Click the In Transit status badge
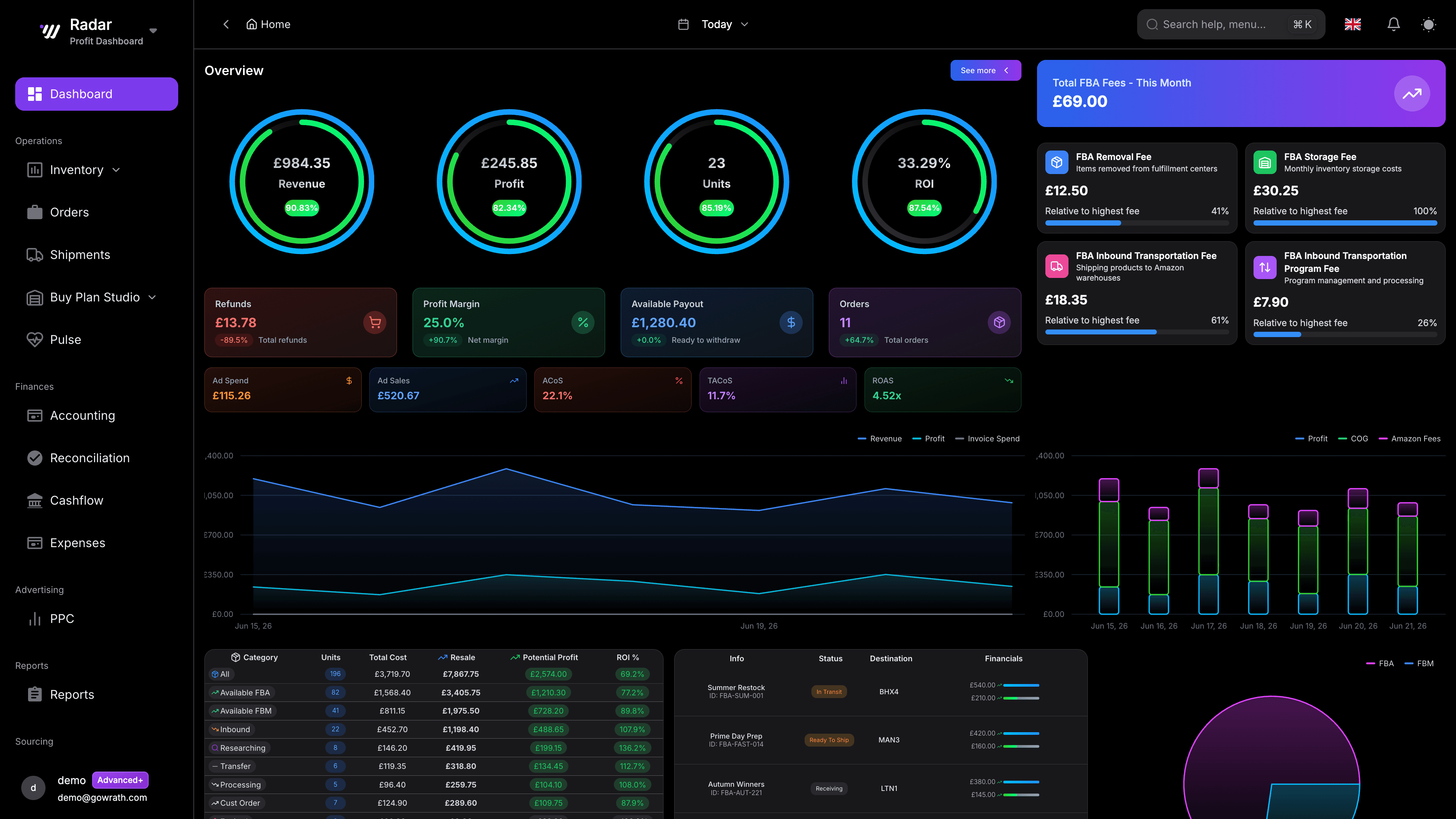Image resolution: width=1456 pixels, height=819 pixels. [x=828, y=692]
